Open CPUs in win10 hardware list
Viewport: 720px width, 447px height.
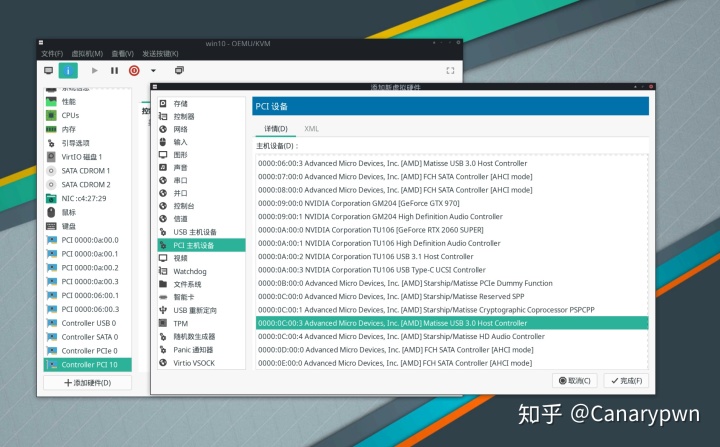[x=87, y=115]
